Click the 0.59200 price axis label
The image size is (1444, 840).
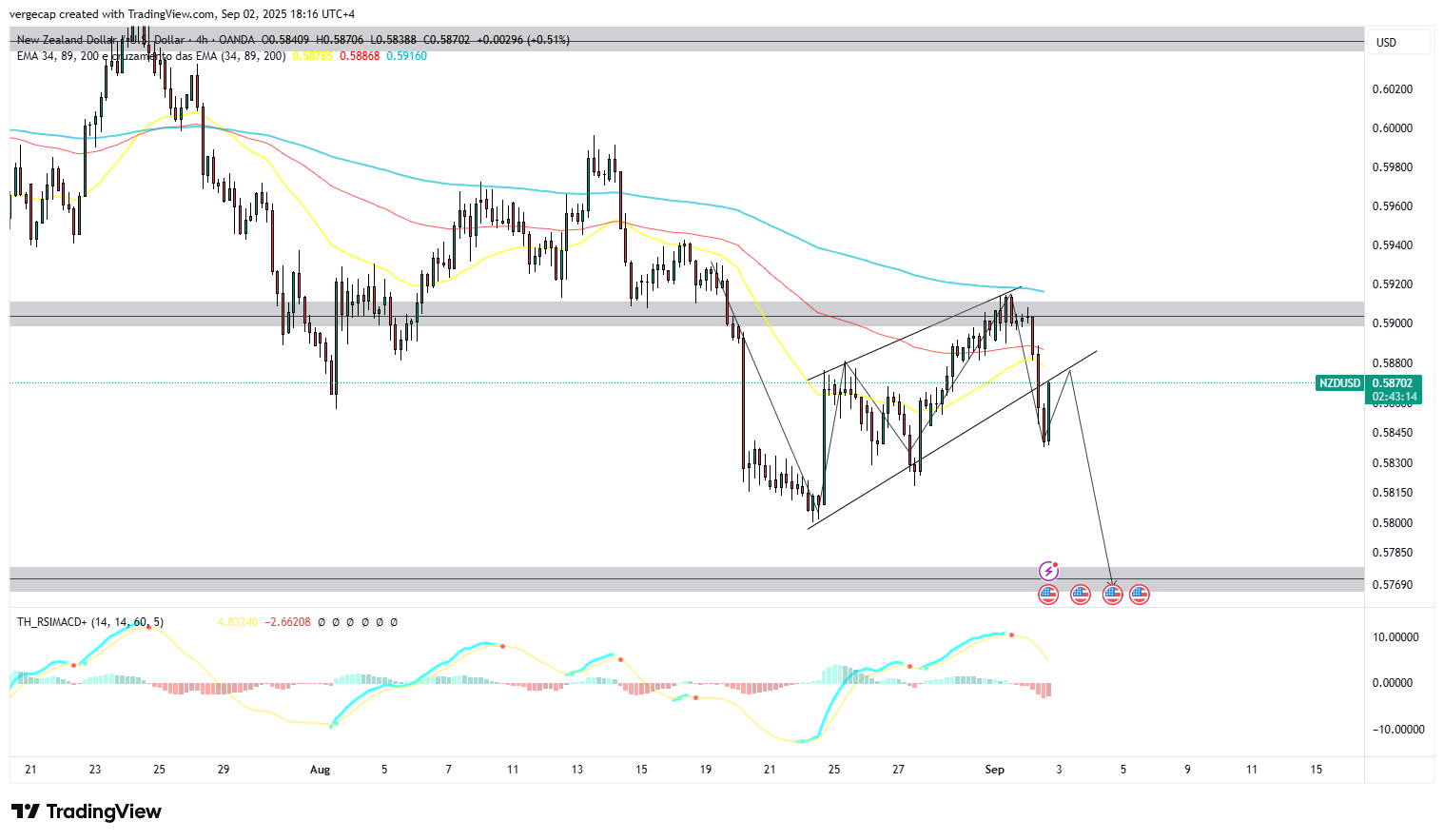tap(1392, 284)
